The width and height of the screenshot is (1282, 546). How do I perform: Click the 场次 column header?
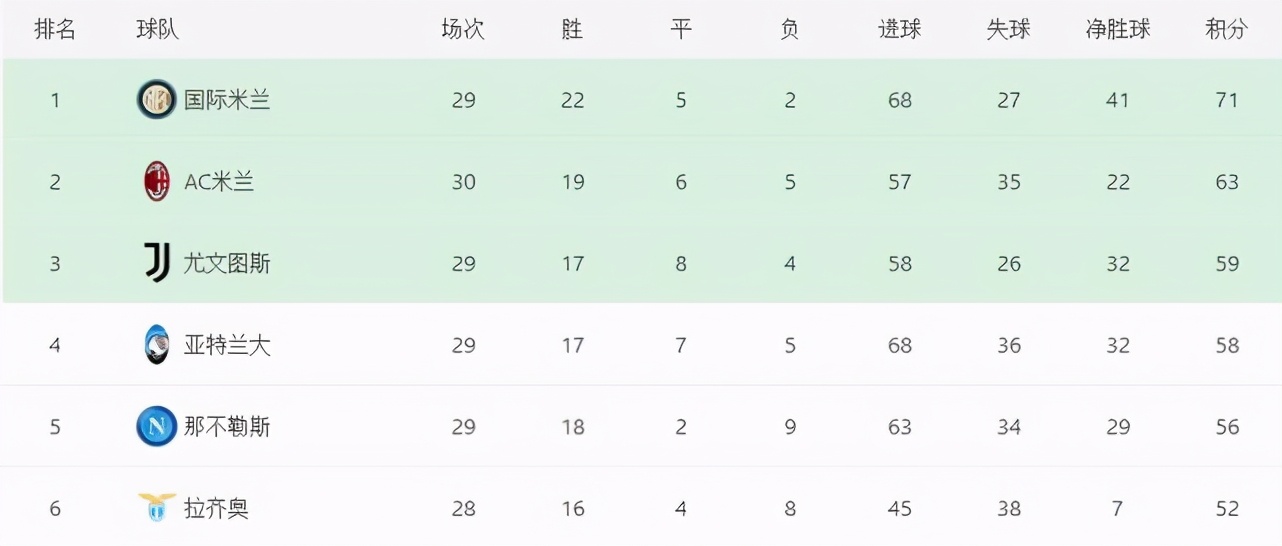(x=463, y=30)
